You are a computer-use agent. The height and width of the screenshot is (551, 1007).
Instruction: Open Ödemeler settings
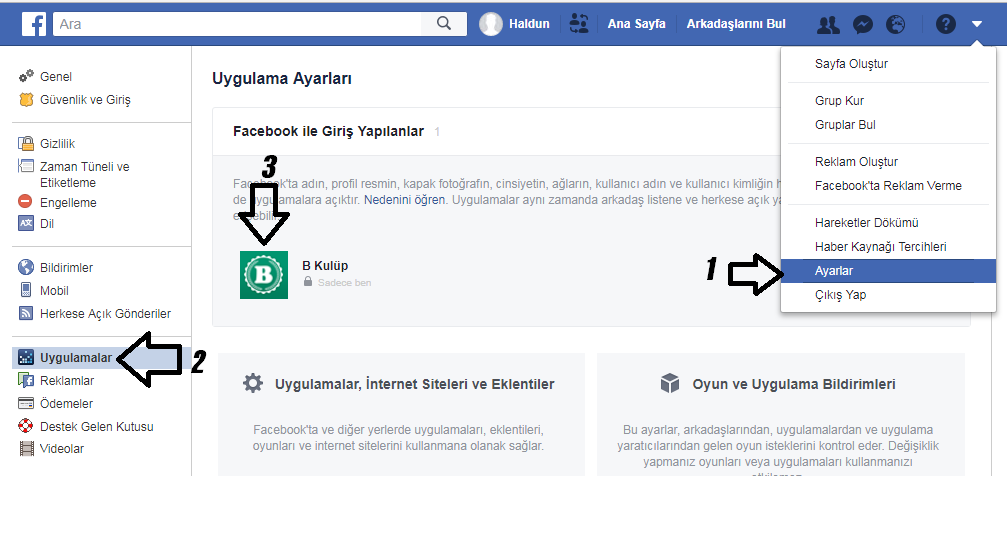(x=66, y=403)
